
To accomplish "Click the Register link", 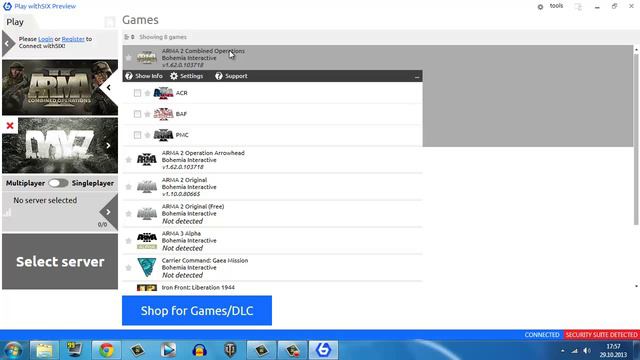I will 73,39.
